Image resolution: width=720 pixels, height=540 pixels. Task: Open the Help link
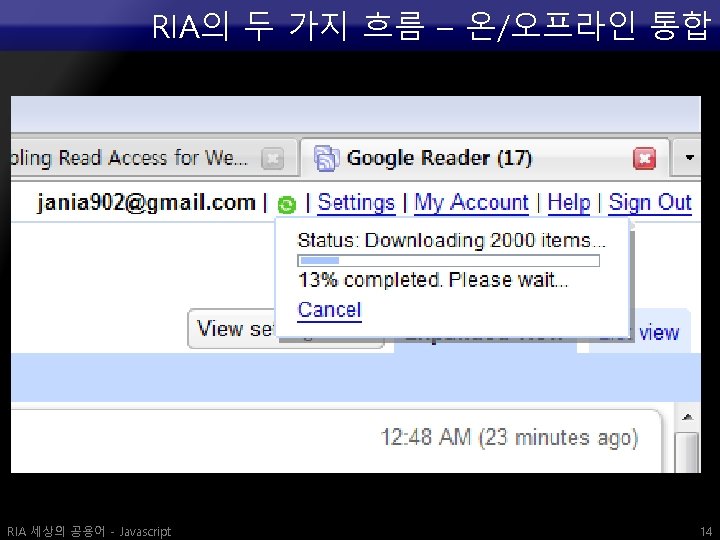[569, 202]
